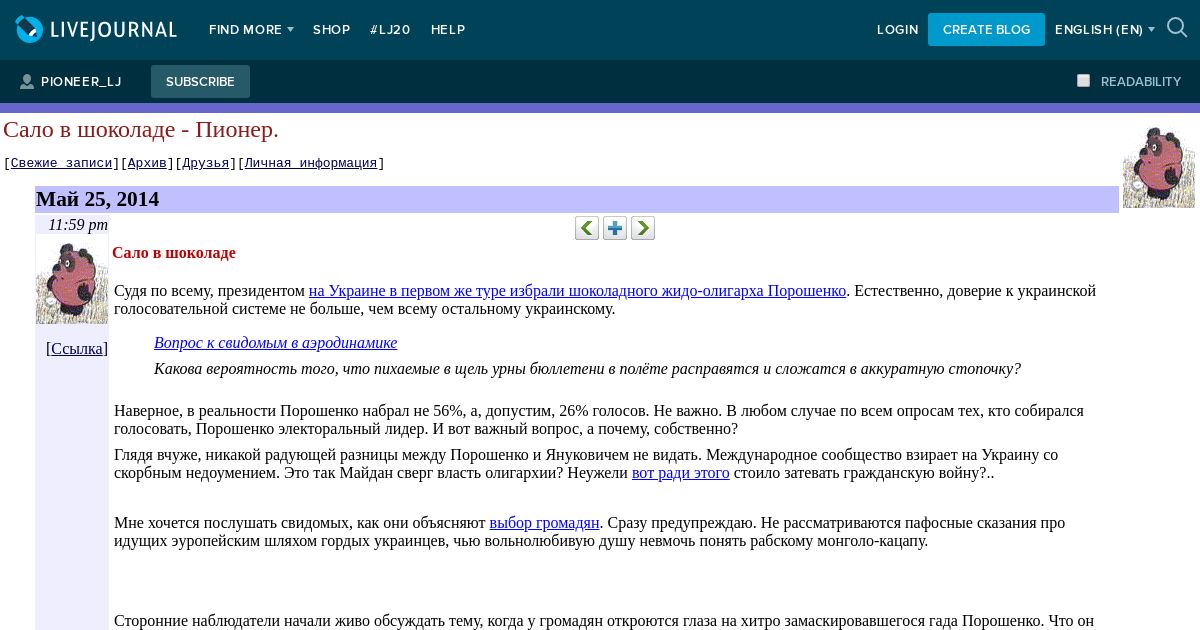Subscribe to the pioneer_lj journal
1200x630 pixels.
coord(200,82)
